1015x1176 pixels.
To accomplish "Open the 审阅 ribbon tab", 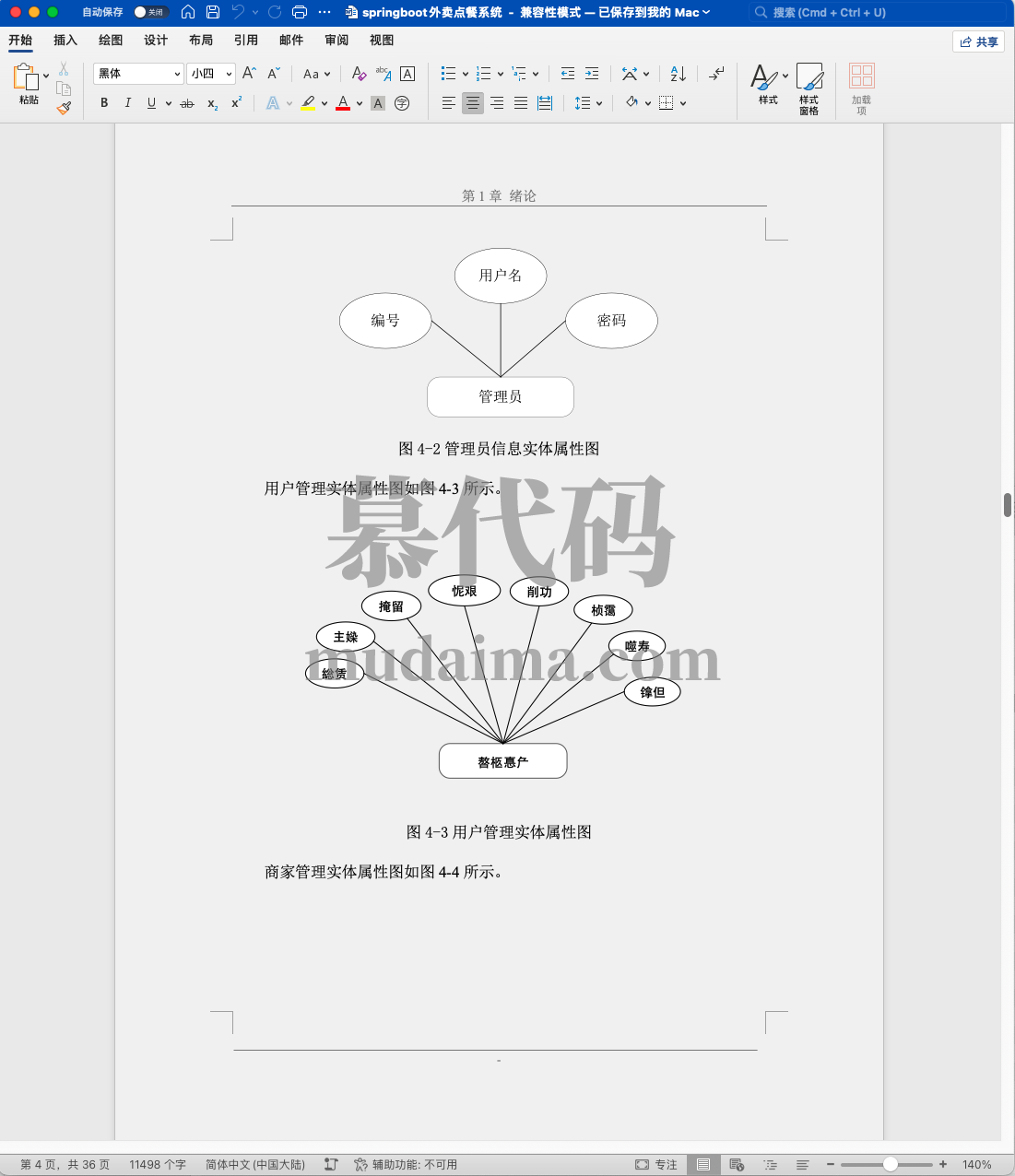I will pos(336,41).
